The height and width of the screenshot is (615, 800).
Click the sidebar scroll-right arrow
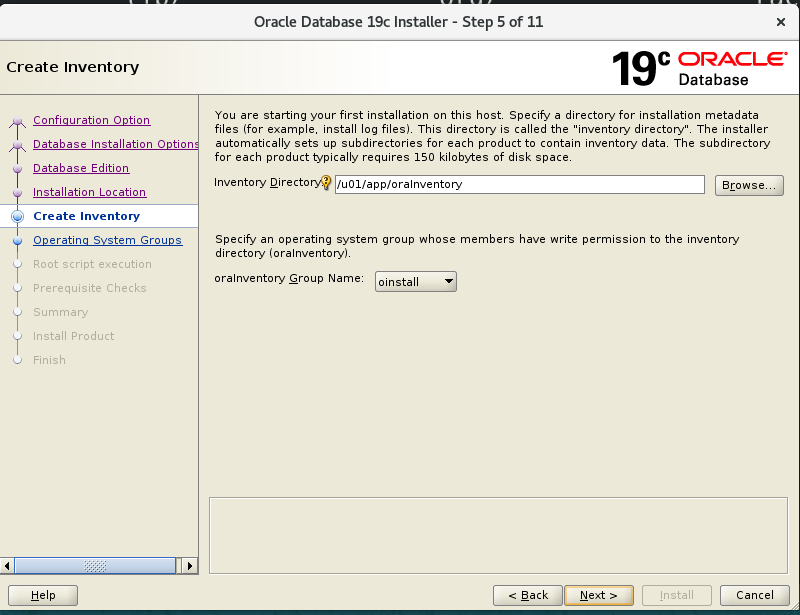click(190, 565)
